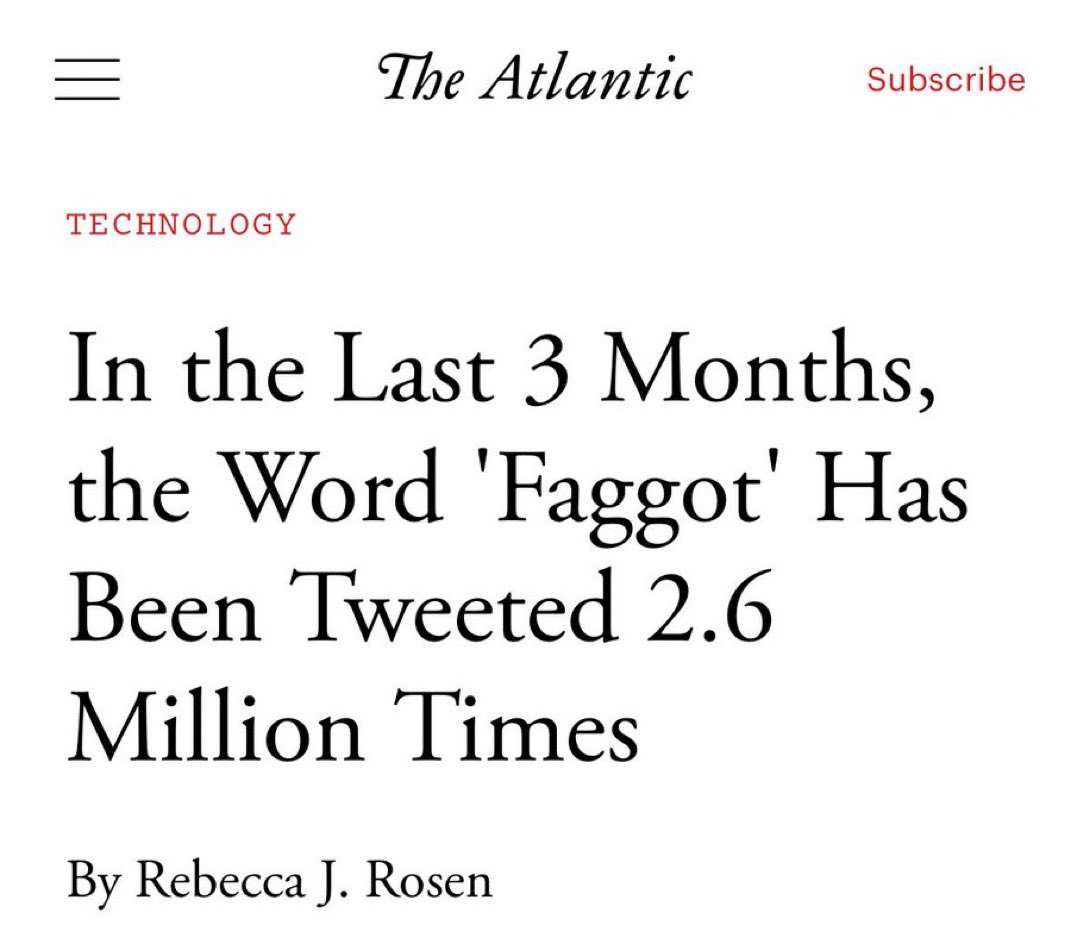The height and width of the screenshot is (950, 1070).
Task: Click the word 'Has' in the headline
Action: (x=892, y=488)
